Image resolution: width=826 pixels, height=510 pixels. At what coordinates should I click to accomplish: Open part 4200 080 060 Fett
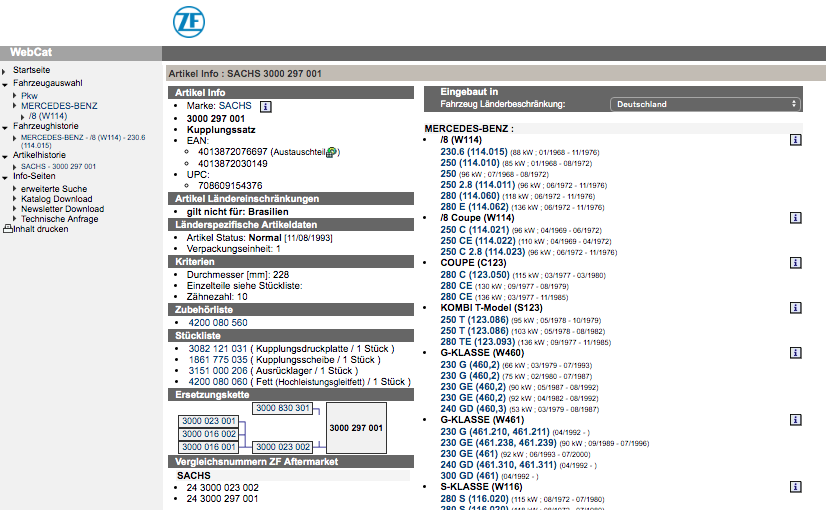[x=218, y=382]
